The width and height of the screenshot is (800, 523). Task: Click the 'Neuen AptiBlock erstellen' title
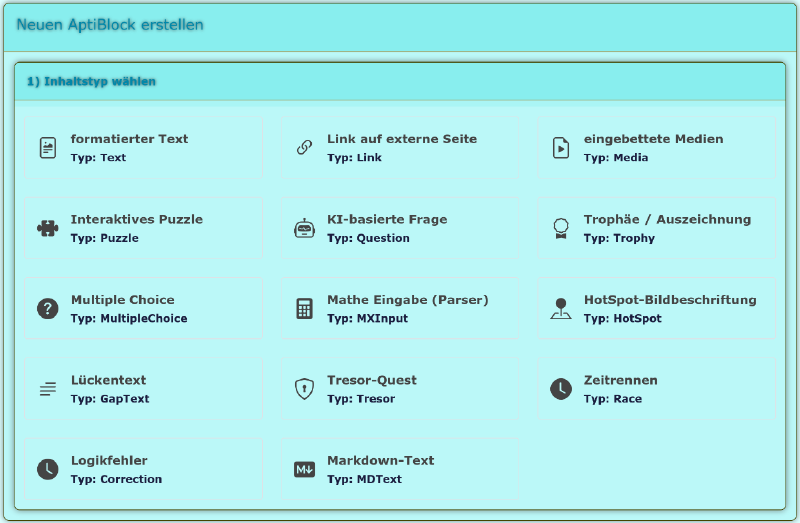point(110,24)
